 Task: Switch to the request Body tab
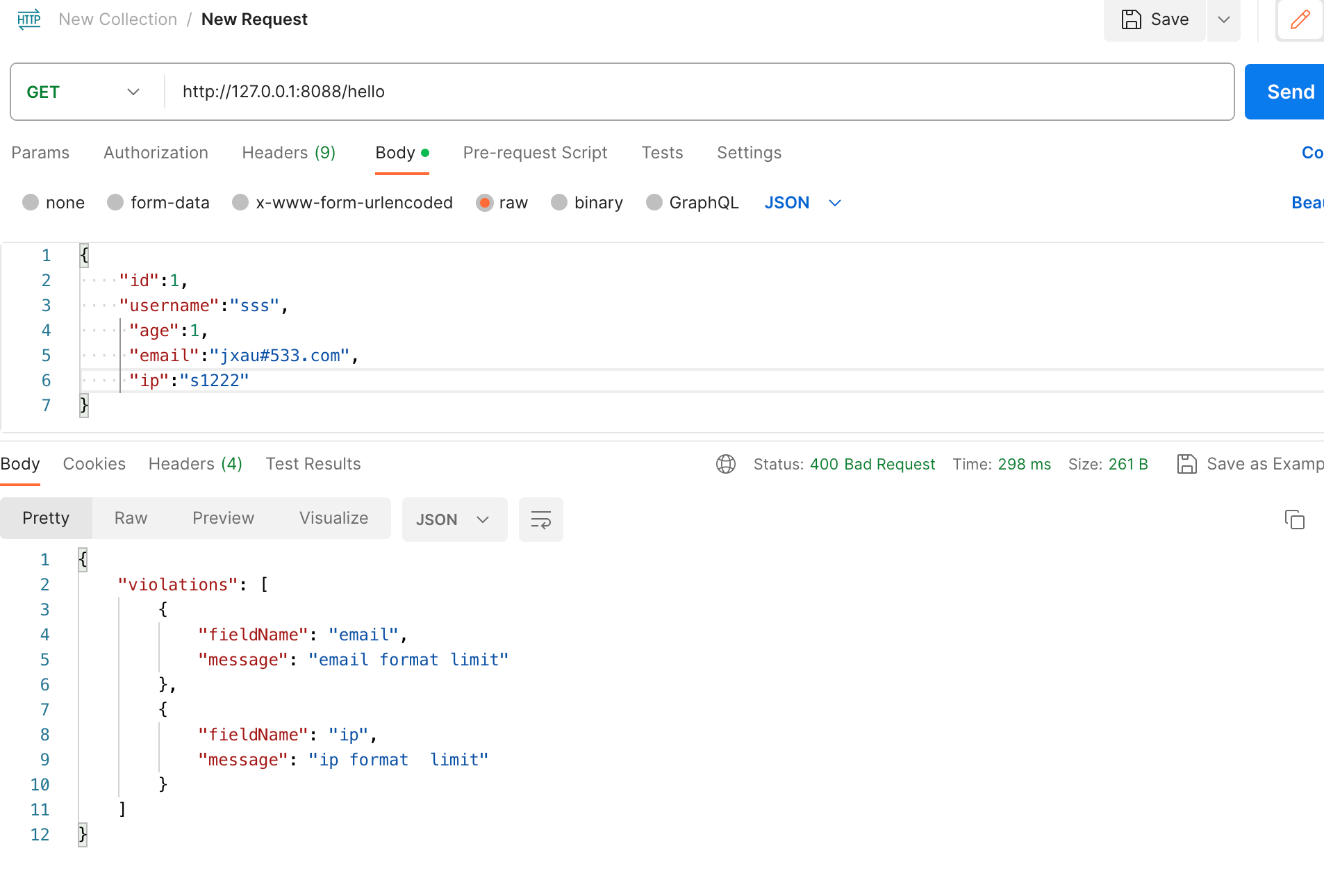pyautogui.click(x=402, y=153)
